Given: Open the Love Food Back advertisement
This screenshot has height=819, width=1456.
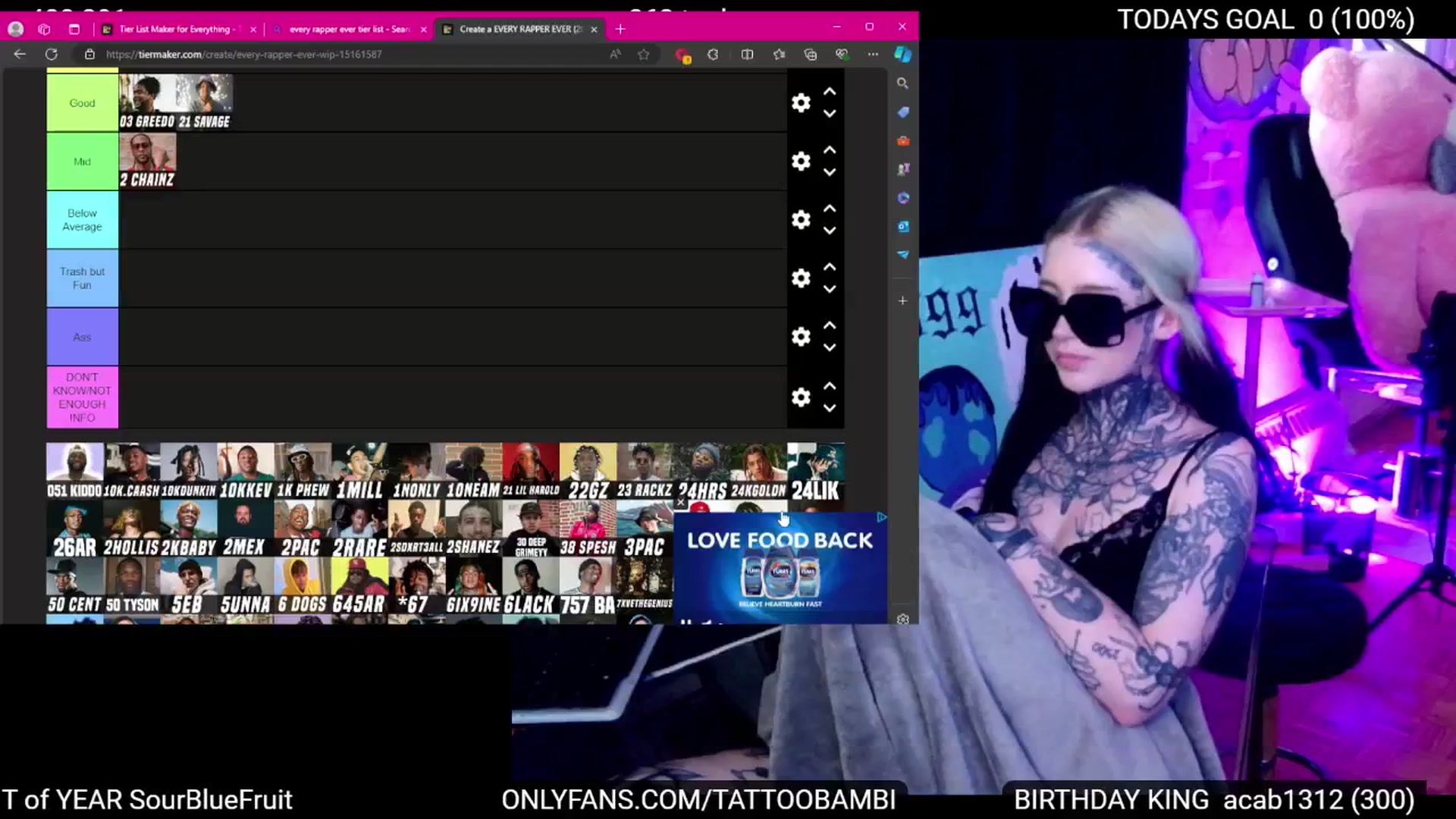Looking at the screenshot, I should point(780,568).
